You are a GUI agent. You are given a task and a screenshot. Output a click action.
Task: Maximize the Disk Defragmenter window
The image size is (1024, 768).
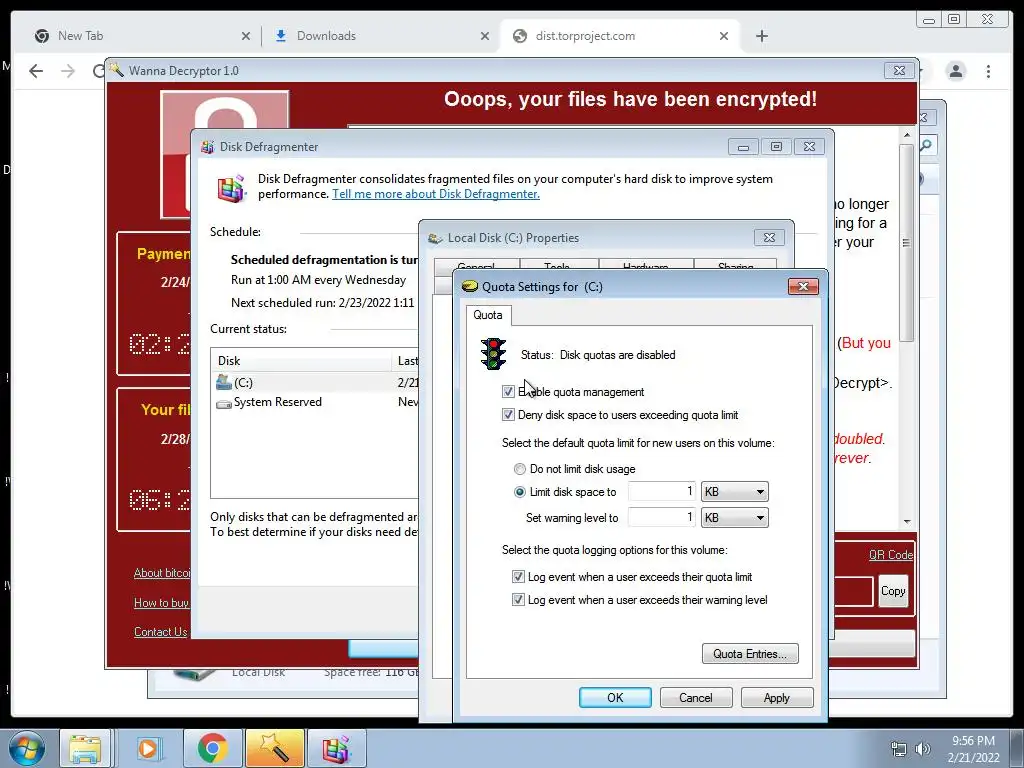coord(776,146)
